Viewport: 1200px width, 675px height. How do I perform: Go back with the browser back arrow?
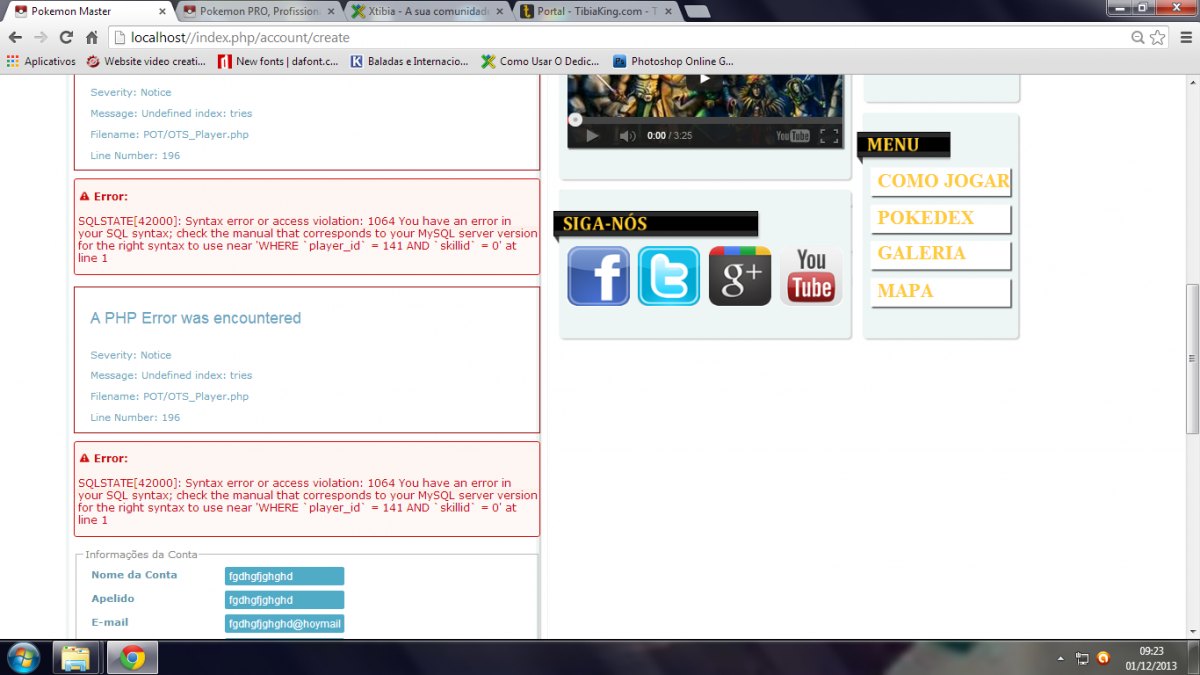click(x=15, y=37)
